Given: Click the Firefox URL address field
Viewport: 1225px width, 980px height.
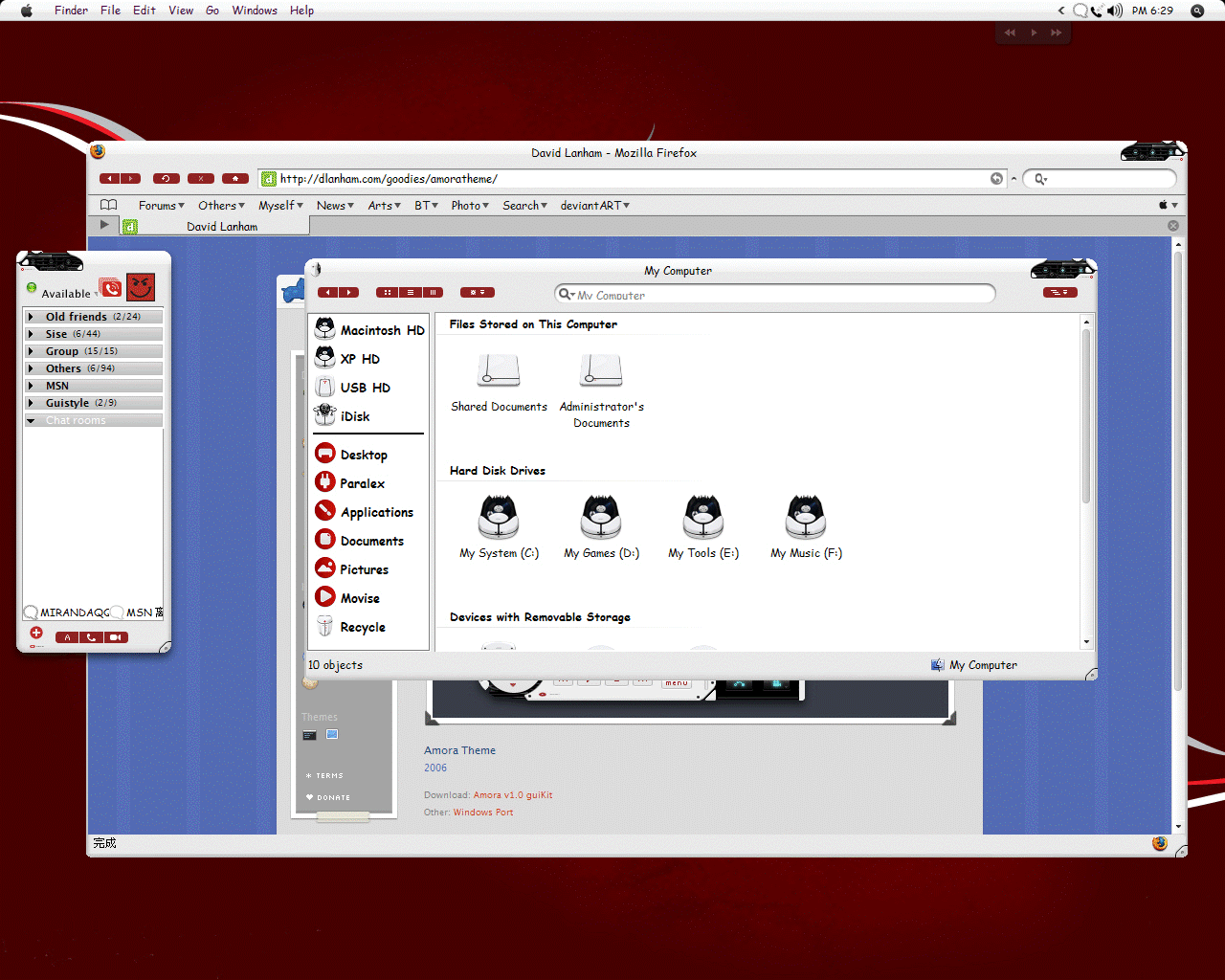Looking at the screenshot, I should 632,179.
